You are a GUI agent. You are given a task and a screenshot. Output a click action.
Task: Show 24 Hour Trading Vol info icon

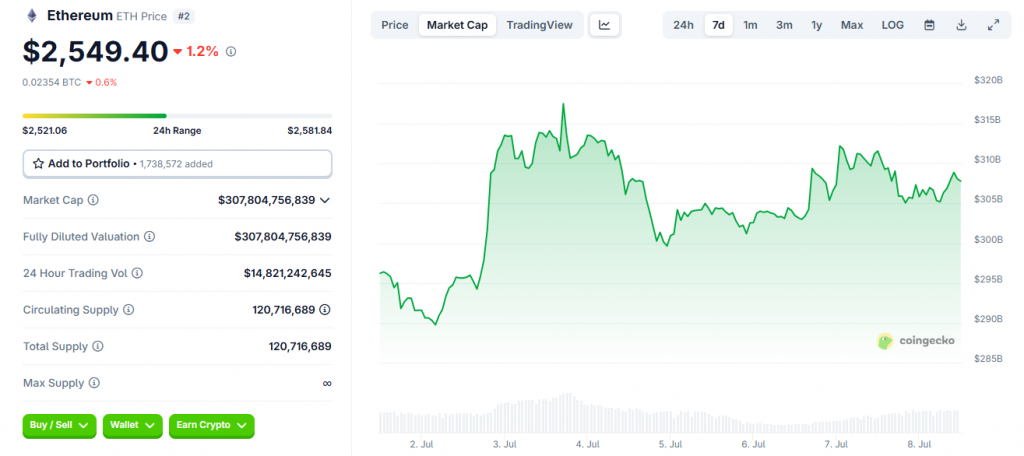(x=137, y=273)
